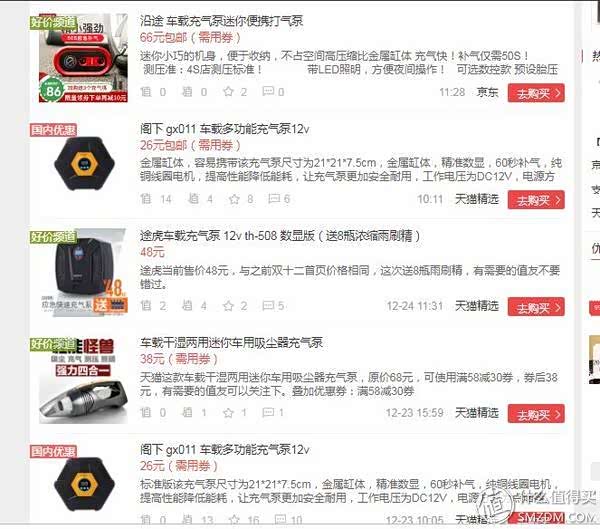
Task: Click the 值 vote icon on 沿途 pump listing
Action: tap(146, 91)
